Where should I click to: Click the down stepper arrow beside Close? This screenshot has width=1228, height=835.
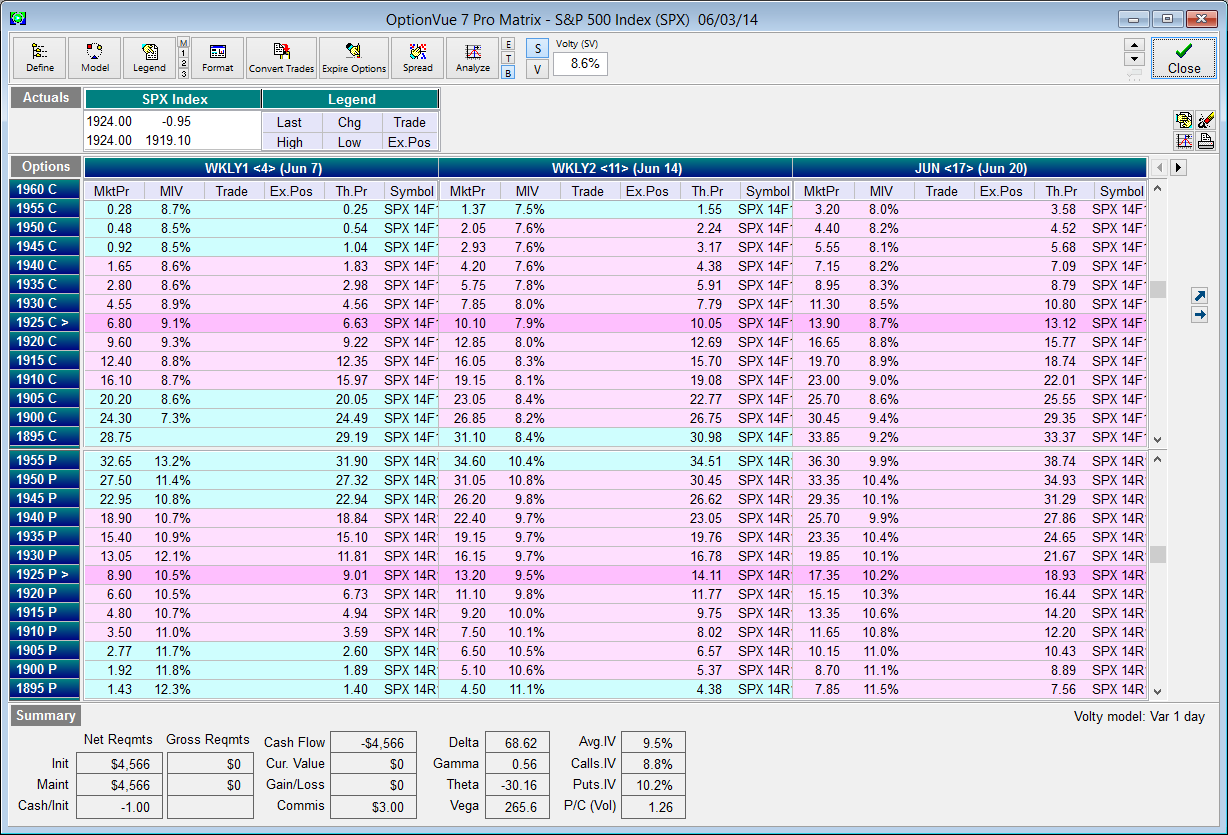1134,59
